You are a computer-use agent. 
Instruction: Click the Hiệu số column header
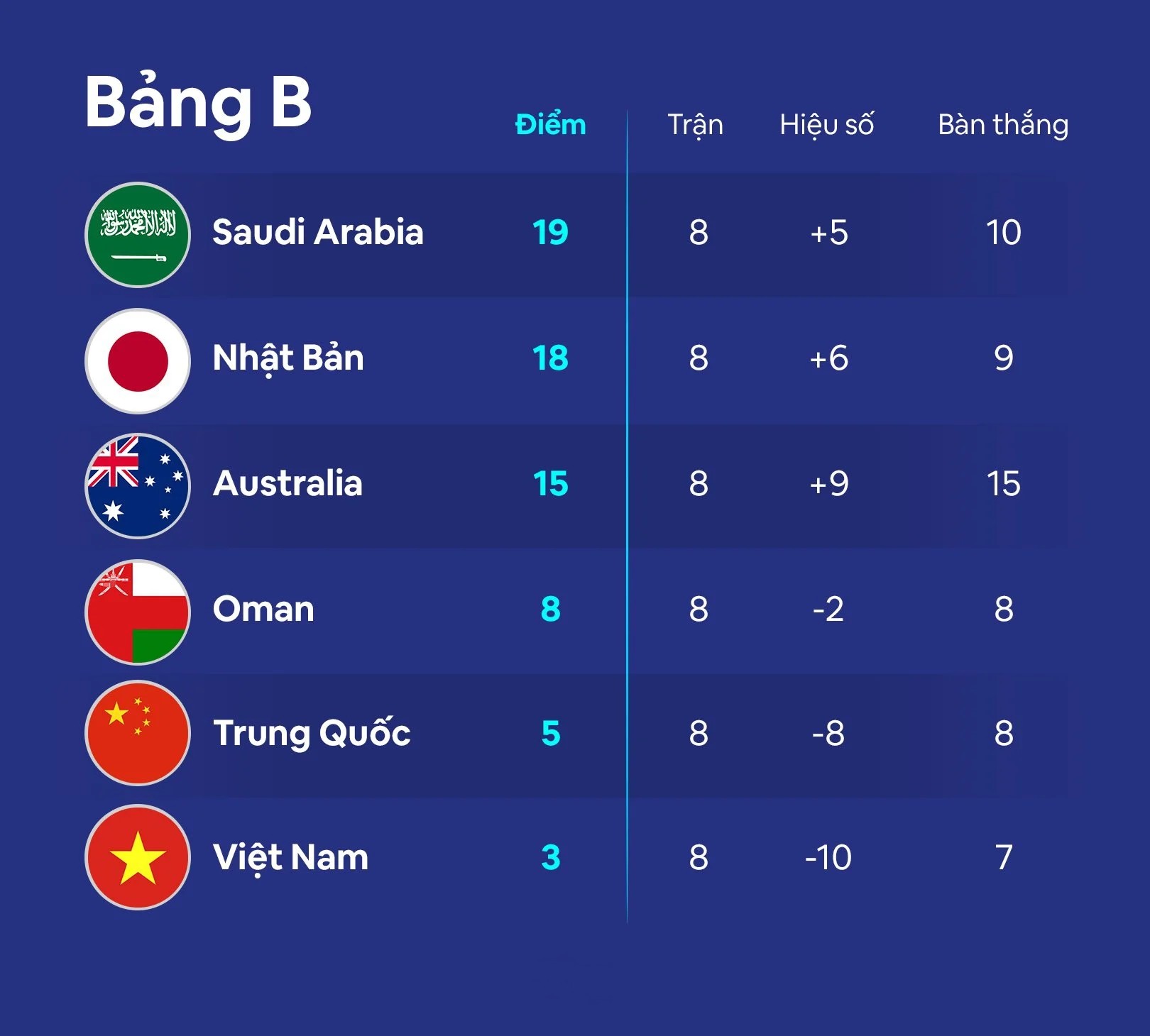click(x=826, y=125)
